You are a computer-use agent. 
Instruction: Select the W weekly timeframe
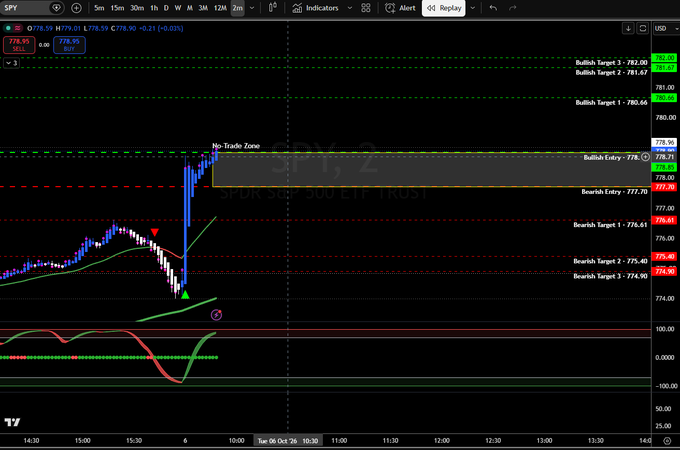coord(178,8)
